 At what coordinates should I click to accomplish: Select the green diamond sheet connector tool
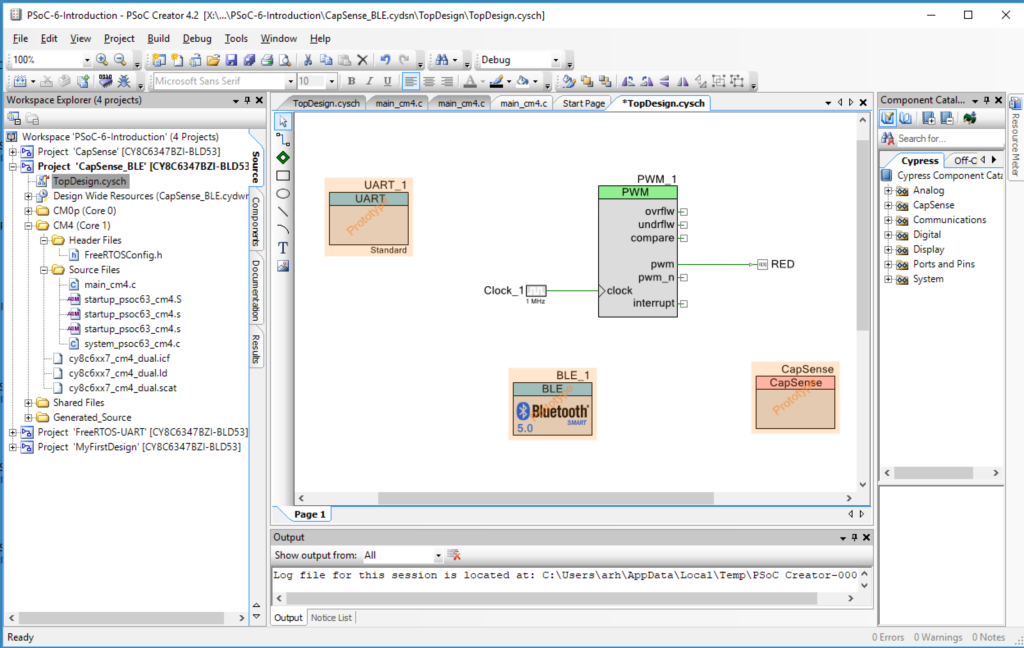tap(283, 157)
